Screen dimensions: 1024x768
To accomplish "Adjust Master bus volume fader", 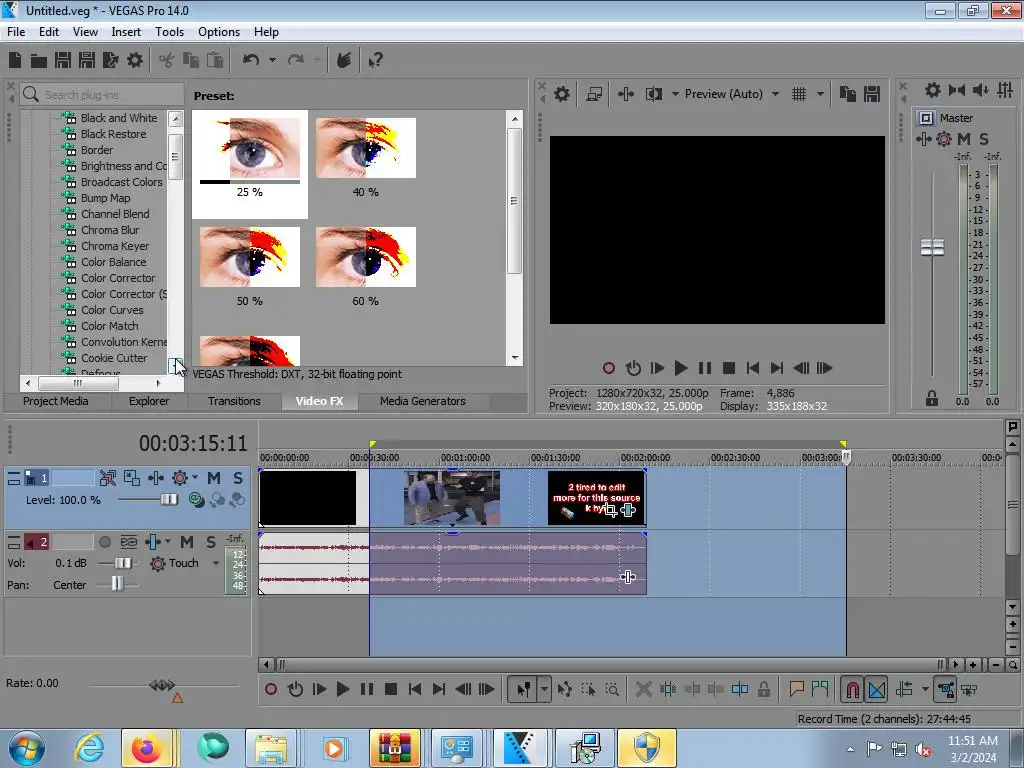I will tap(932, 248).
